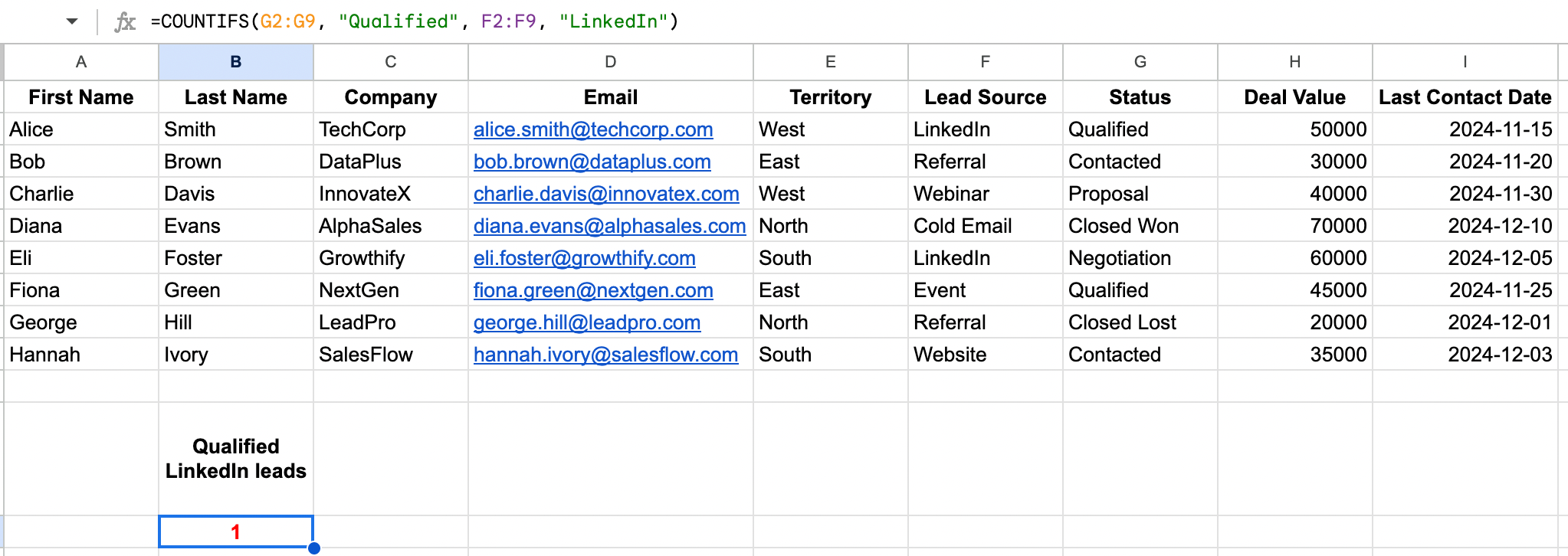Select column B header

[x=235, y=62]
